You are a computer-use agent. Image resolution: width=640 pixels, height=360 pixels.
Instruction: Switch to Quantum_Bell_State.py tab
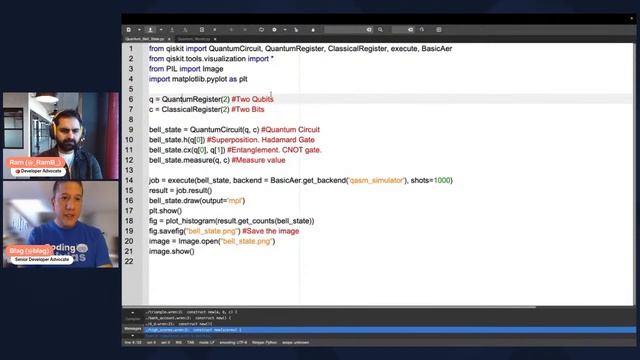point(145,39)
